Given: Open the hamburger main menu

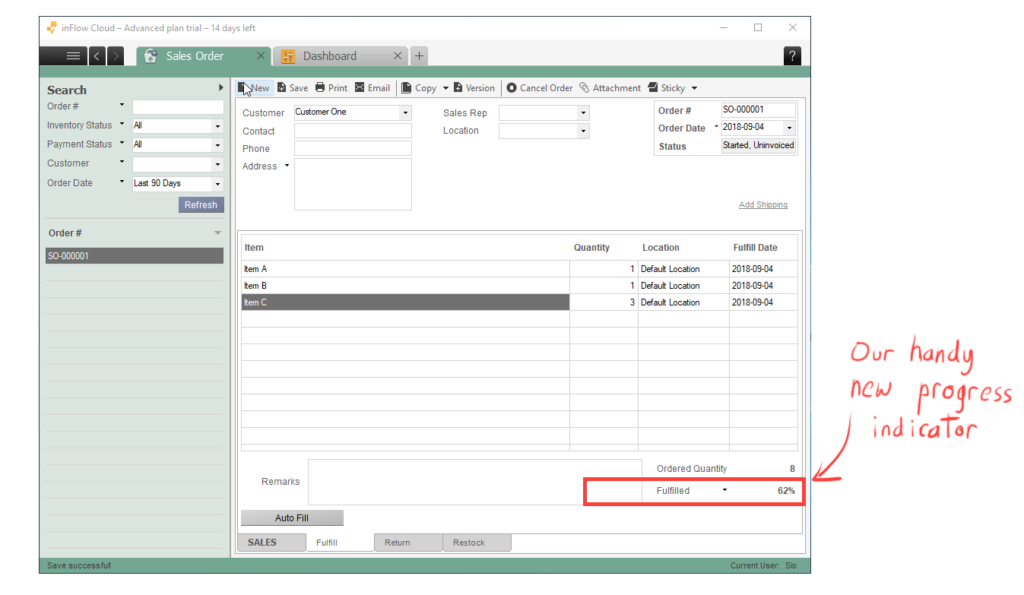Looking at the screenshot, I should click(73, 56).
